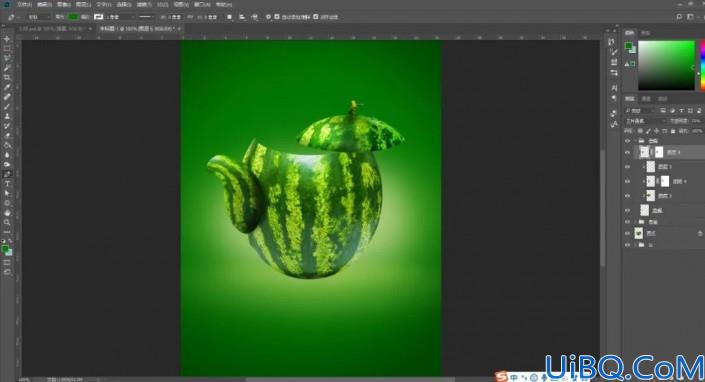
Task: Click the foreground color swatch in toolbar
Action: click(5, 249)
